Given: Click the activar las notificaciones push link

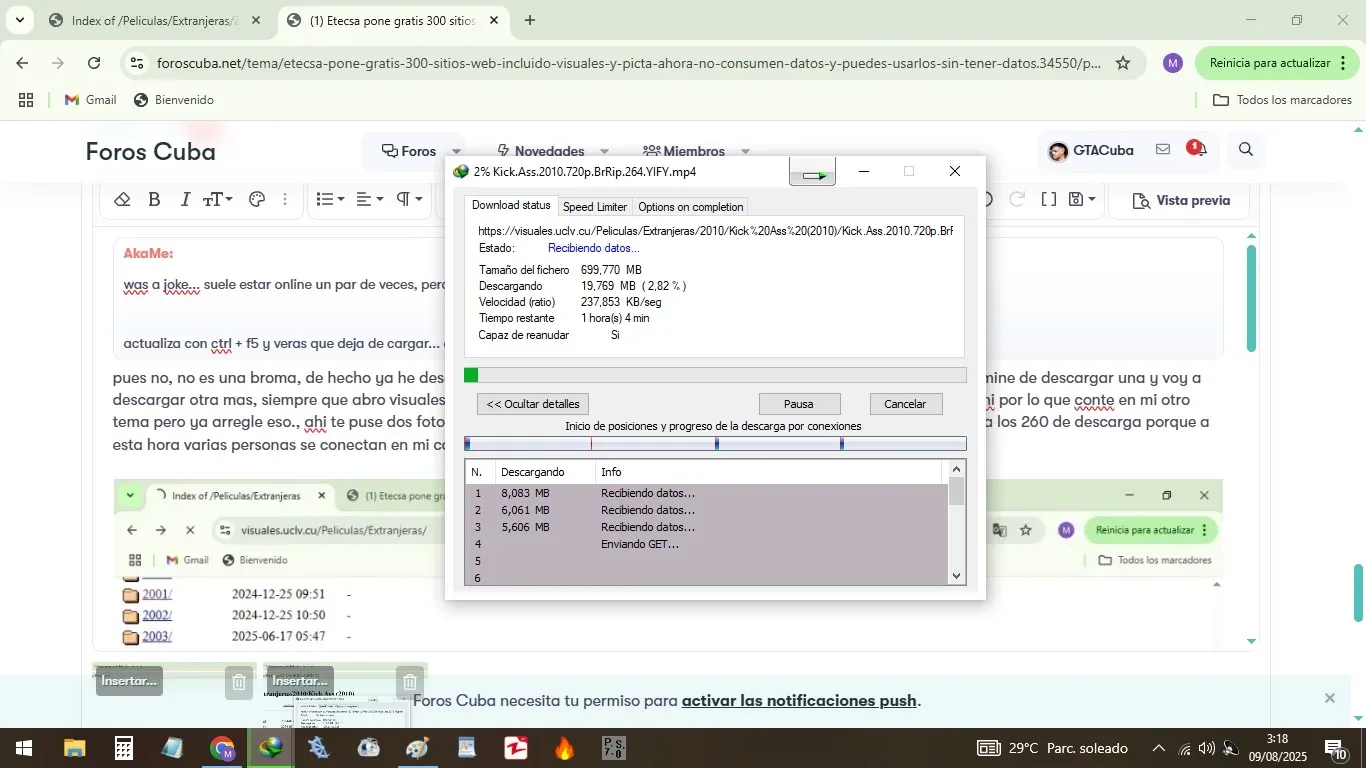Looking at the screenshot, I should click(x=799, y=701).
